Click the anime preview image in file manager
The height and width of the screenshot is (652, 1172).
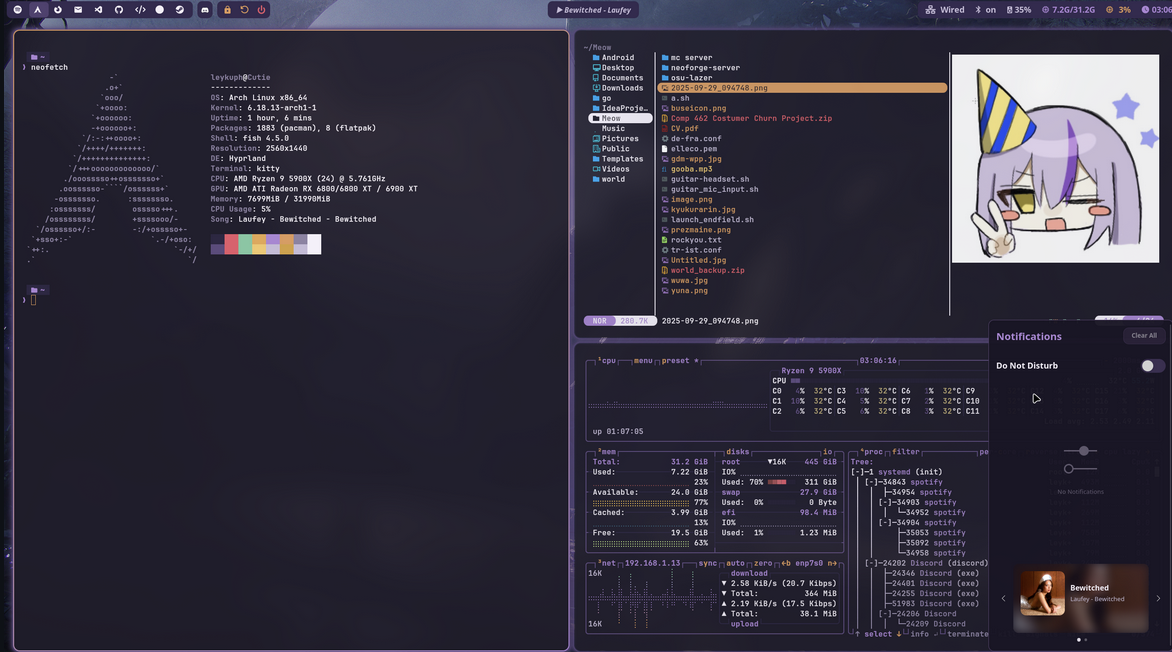coord(1055,158)
